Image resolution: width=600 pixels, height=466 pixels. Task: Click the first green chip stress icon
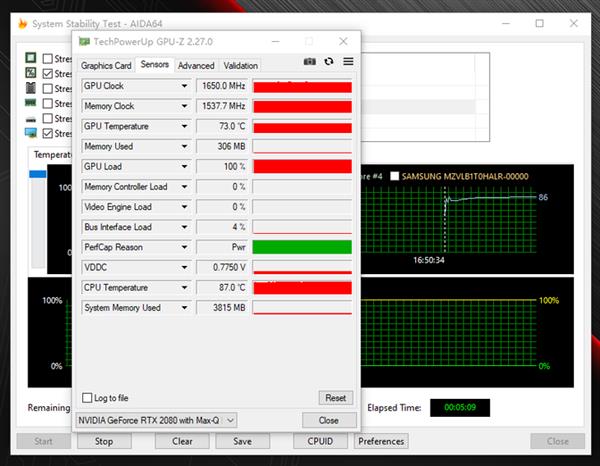click(x=31, y=58)
